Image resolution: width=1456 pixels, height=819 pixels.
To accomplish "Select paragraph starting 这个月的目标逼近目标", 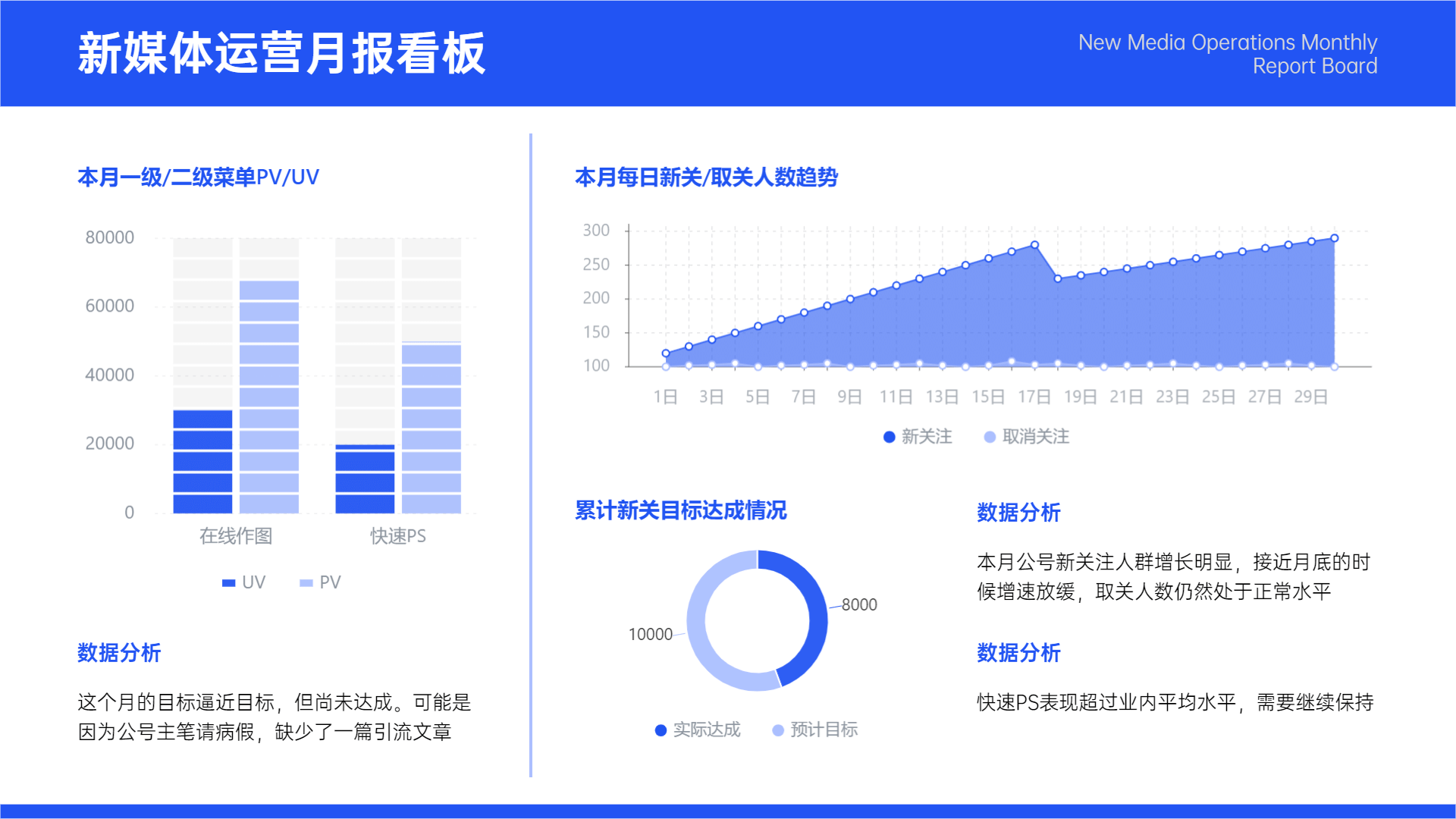I will click(x=275, y=717).
